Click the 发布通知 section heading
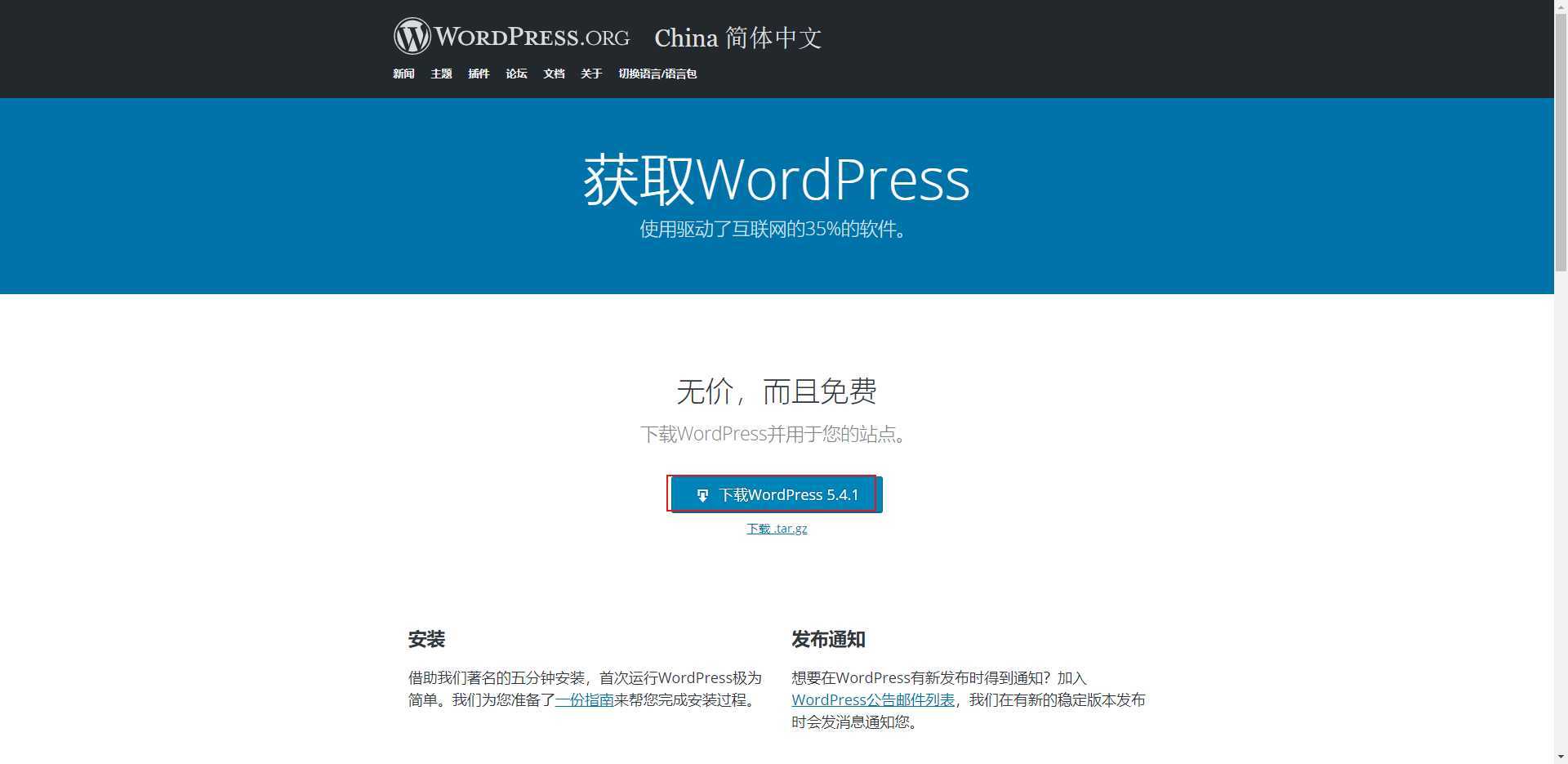This screenshot has height=764, width=1568. pyautogui.click(x=828, y=639)
